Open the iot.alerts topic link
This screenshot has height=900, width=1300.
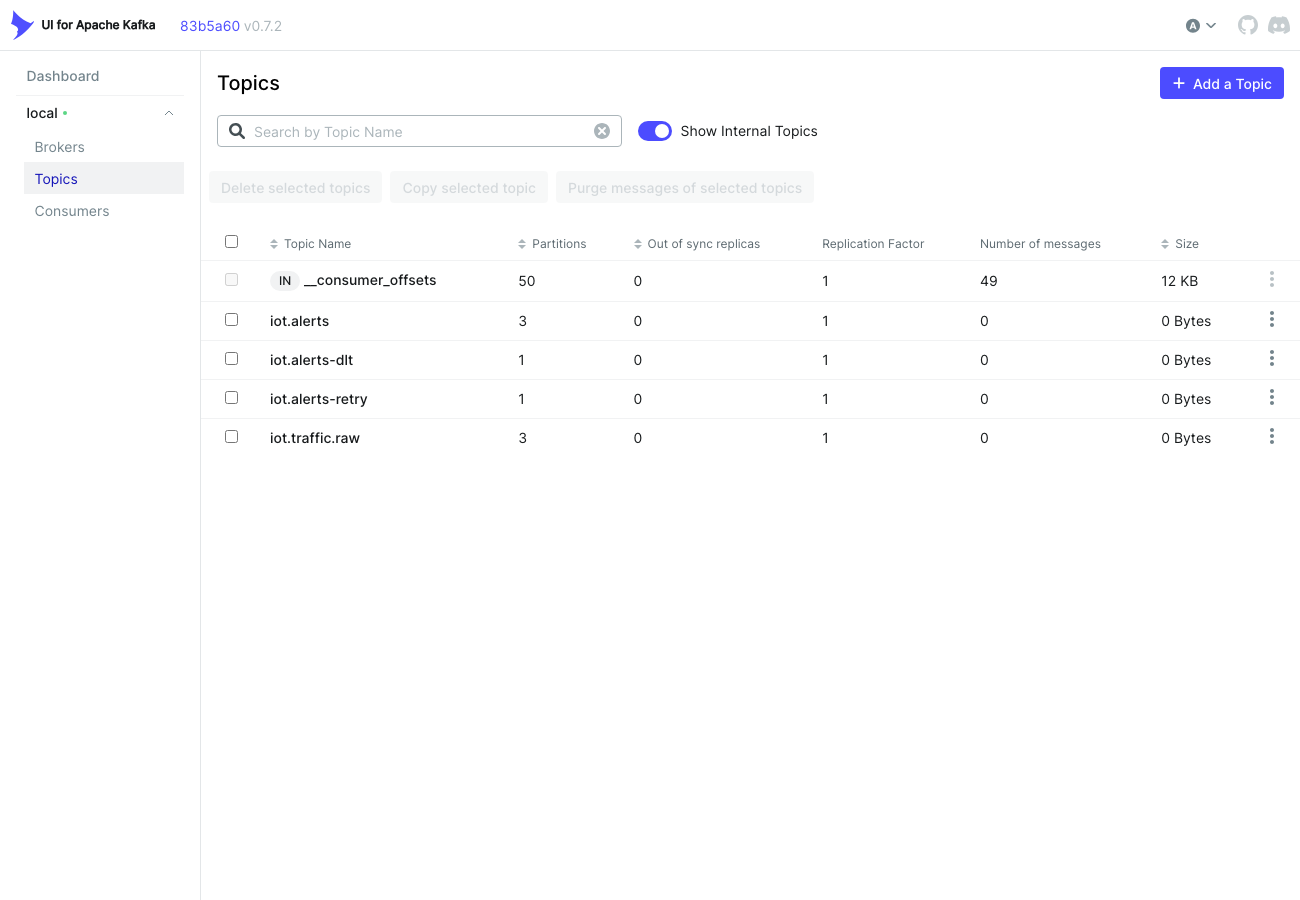click(300, 321)
